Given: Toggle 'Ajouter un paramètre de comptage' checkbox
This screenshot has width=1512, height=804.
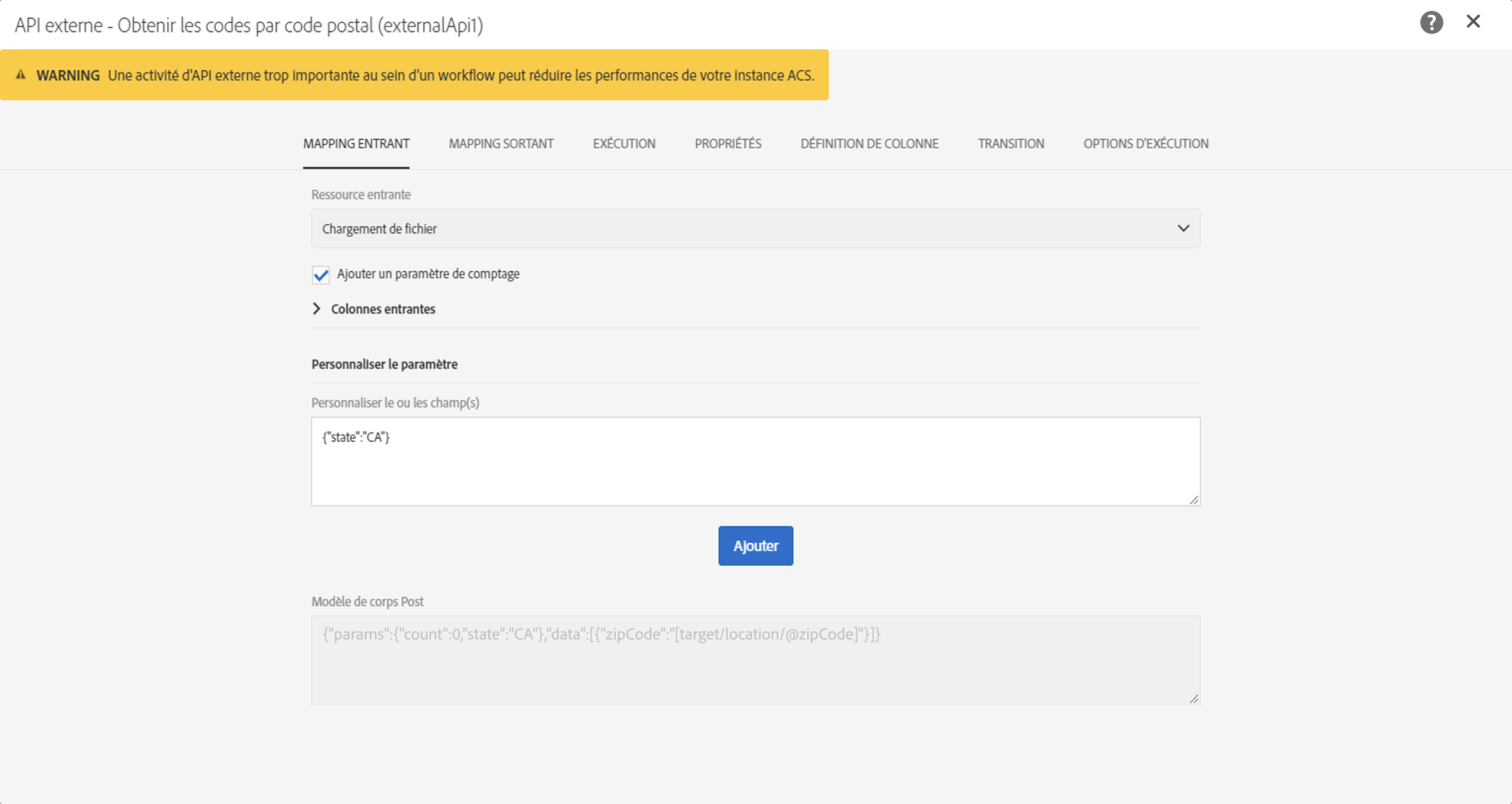Looking at the screenshot, I should 321,275.
